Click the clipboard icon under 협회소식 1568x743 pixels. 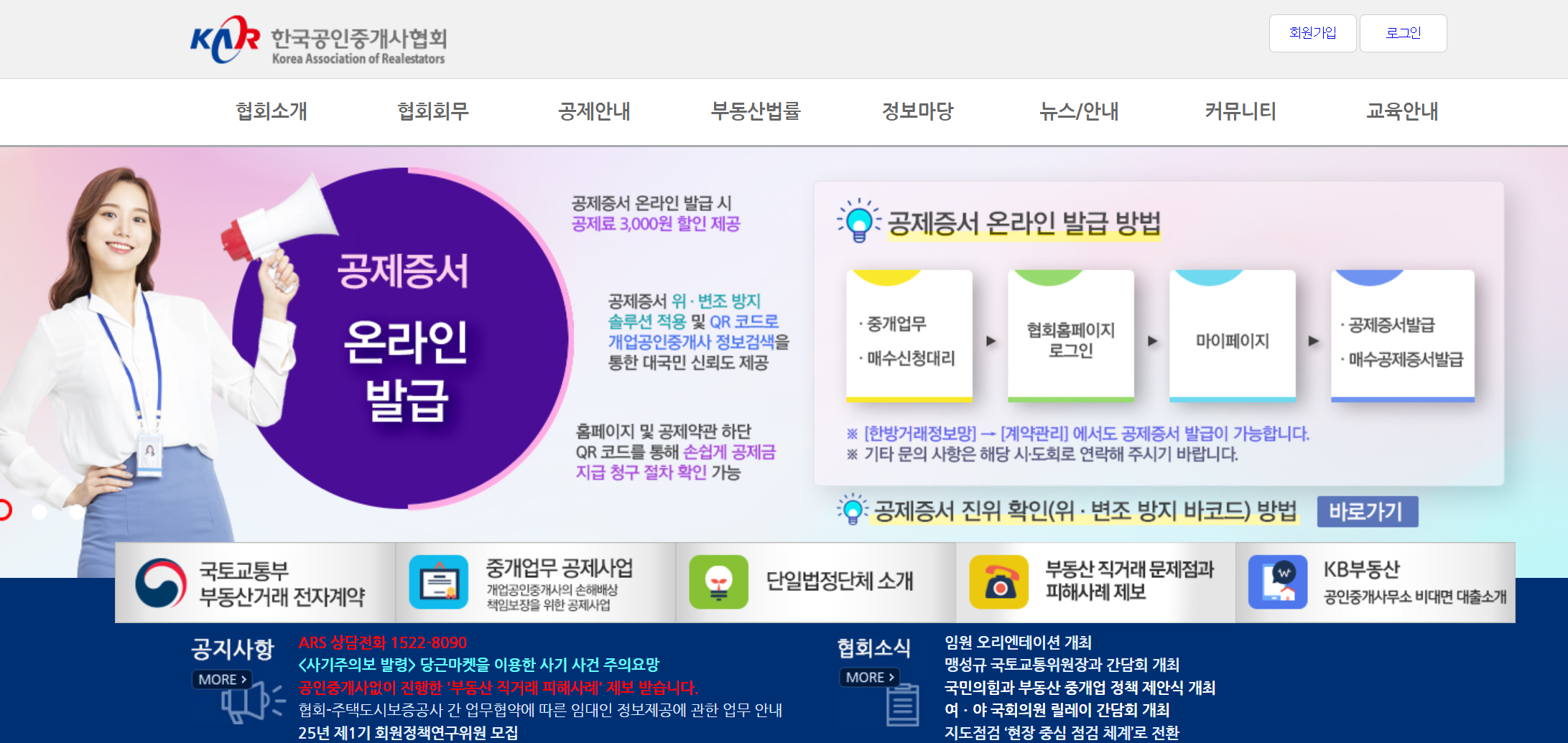click(902, 705)
